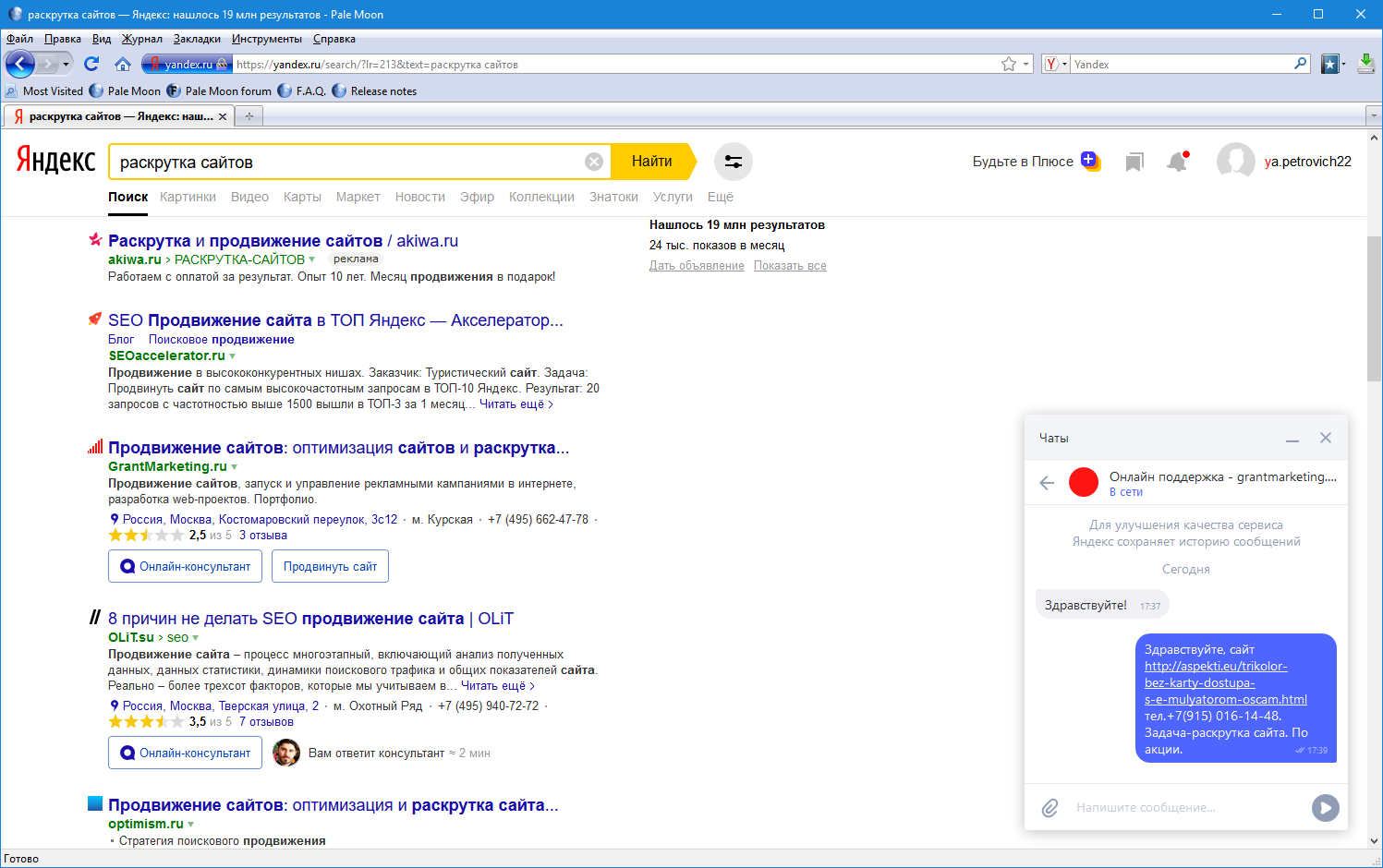Open the ya.petrovich22 profile avatar
The height and width of the screenshot is (868, 1383).
(1235, 162)
